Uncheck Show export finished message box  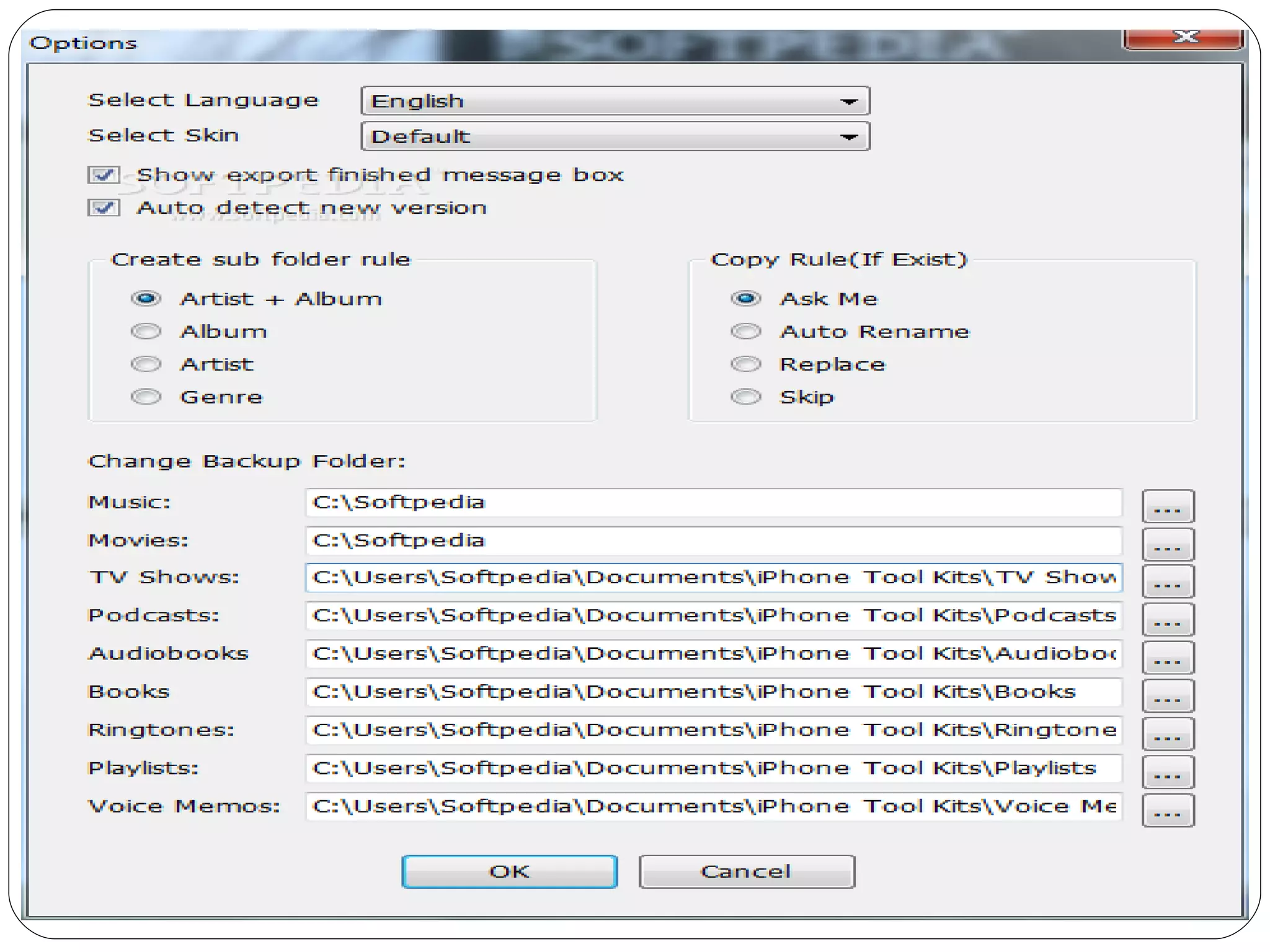(x=104, y=175)
